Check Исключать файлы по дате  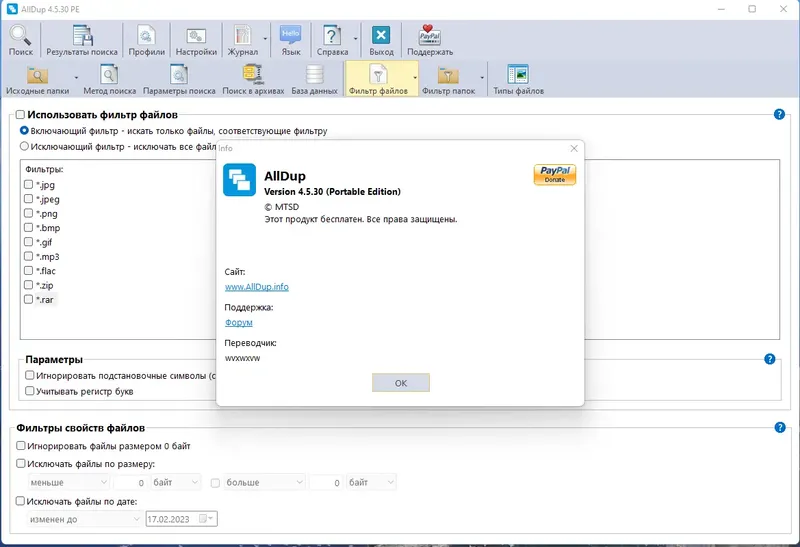(x=20, y=501)
